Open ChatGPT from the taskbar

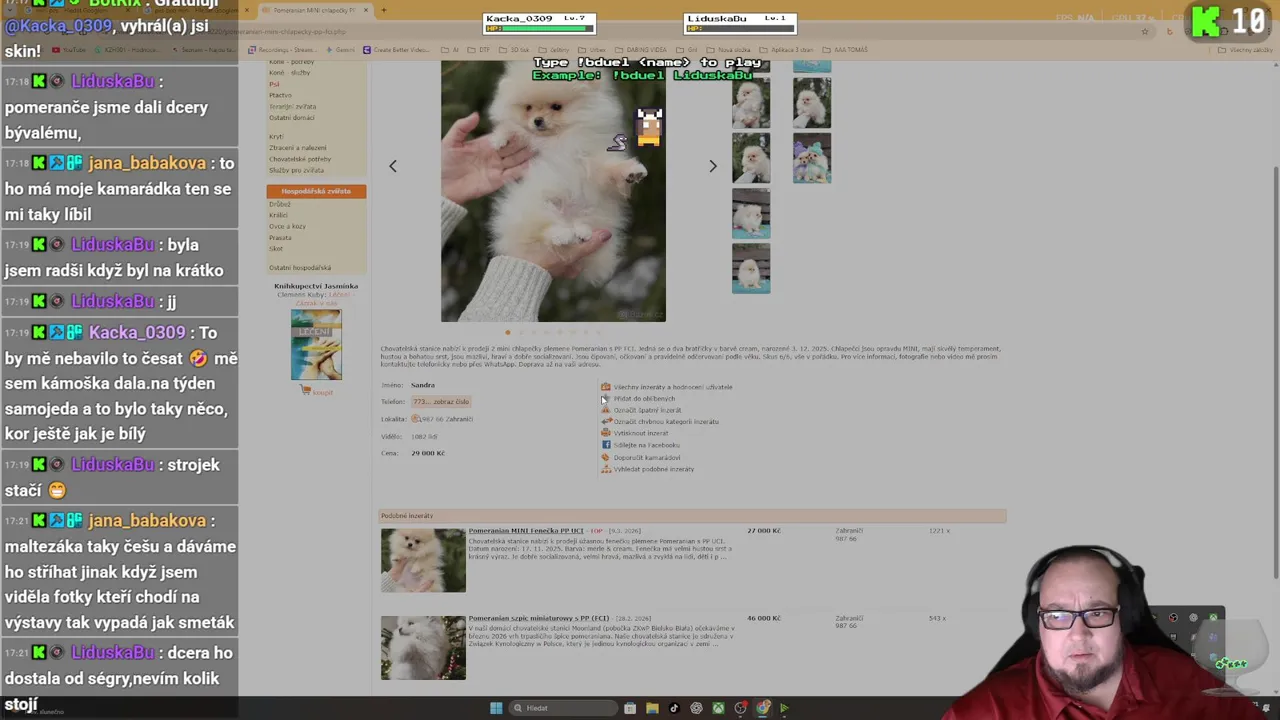point(696,708)
